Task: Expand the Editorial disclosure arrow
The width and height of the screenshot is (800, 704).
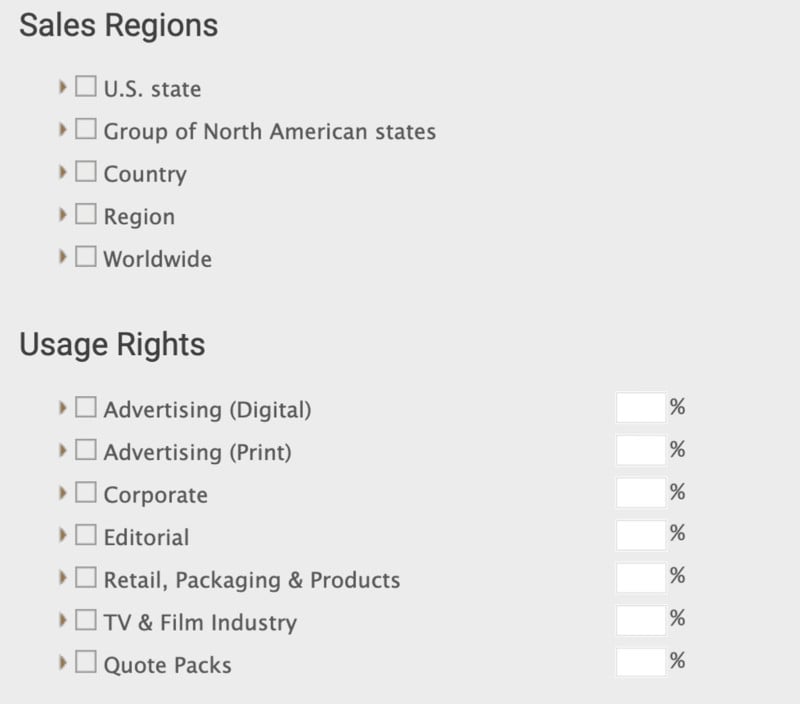Action: click(64, 537)
